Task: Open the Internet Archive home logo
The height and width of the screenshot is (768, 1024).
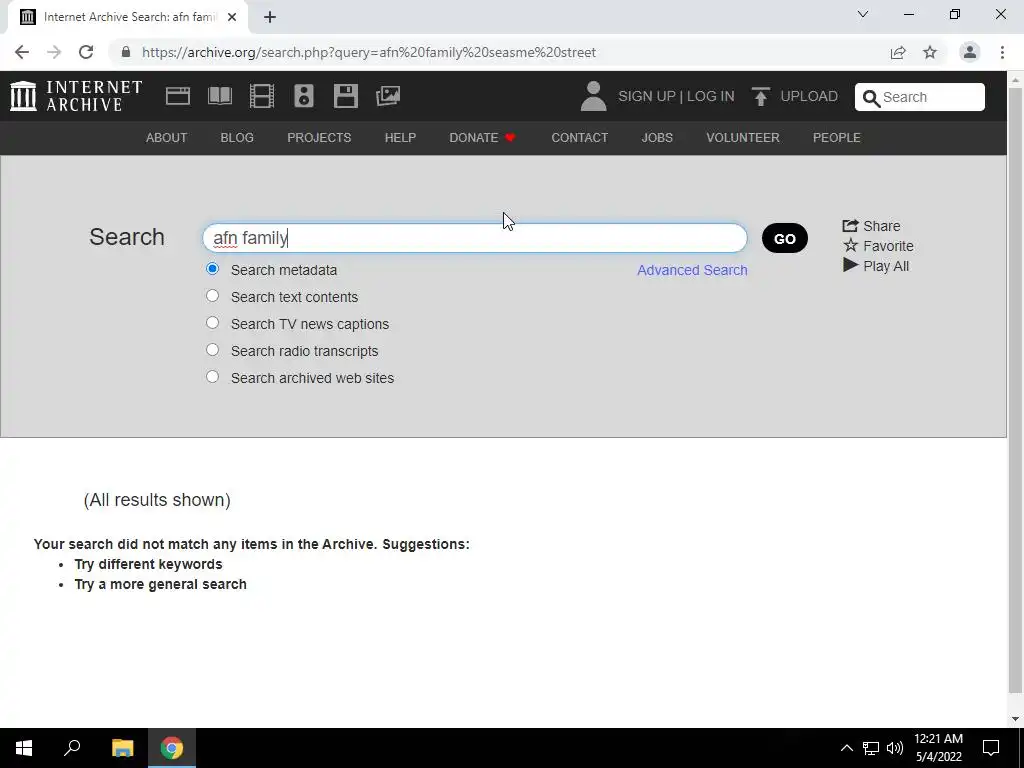Action: pos(76,96)
